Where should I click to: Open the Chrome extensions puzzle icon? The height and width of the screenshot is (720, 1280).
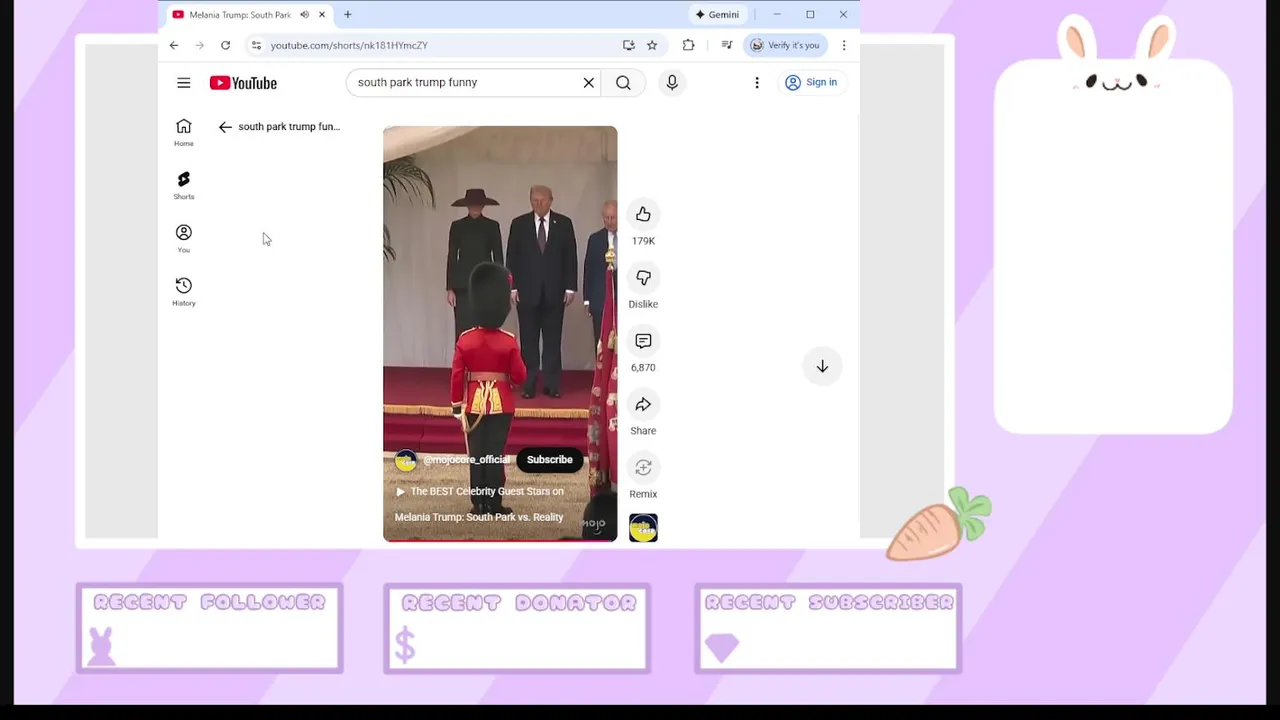pyautogui.click(x=688, y=45)
